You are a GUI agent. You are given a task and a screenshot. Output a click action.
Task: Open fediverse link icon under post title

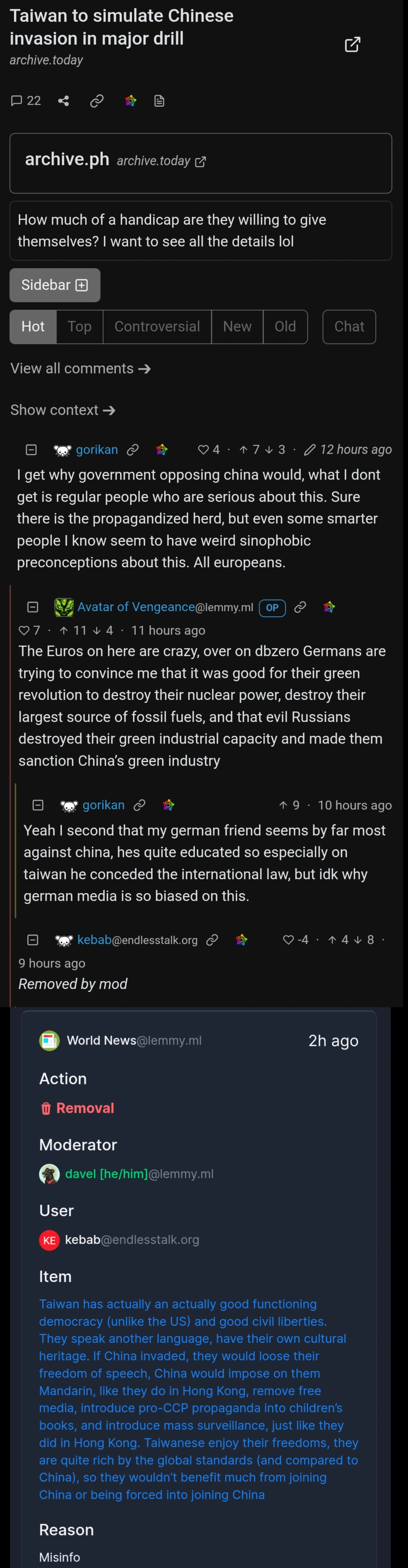[x=130, y=101]
